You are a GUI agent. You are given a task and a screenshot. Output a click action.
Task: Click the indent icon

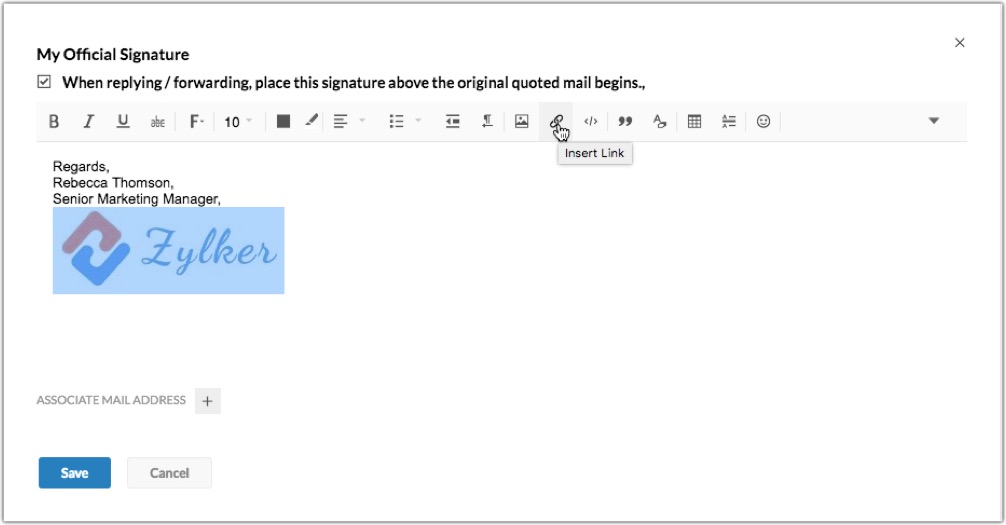coord(453,121)
